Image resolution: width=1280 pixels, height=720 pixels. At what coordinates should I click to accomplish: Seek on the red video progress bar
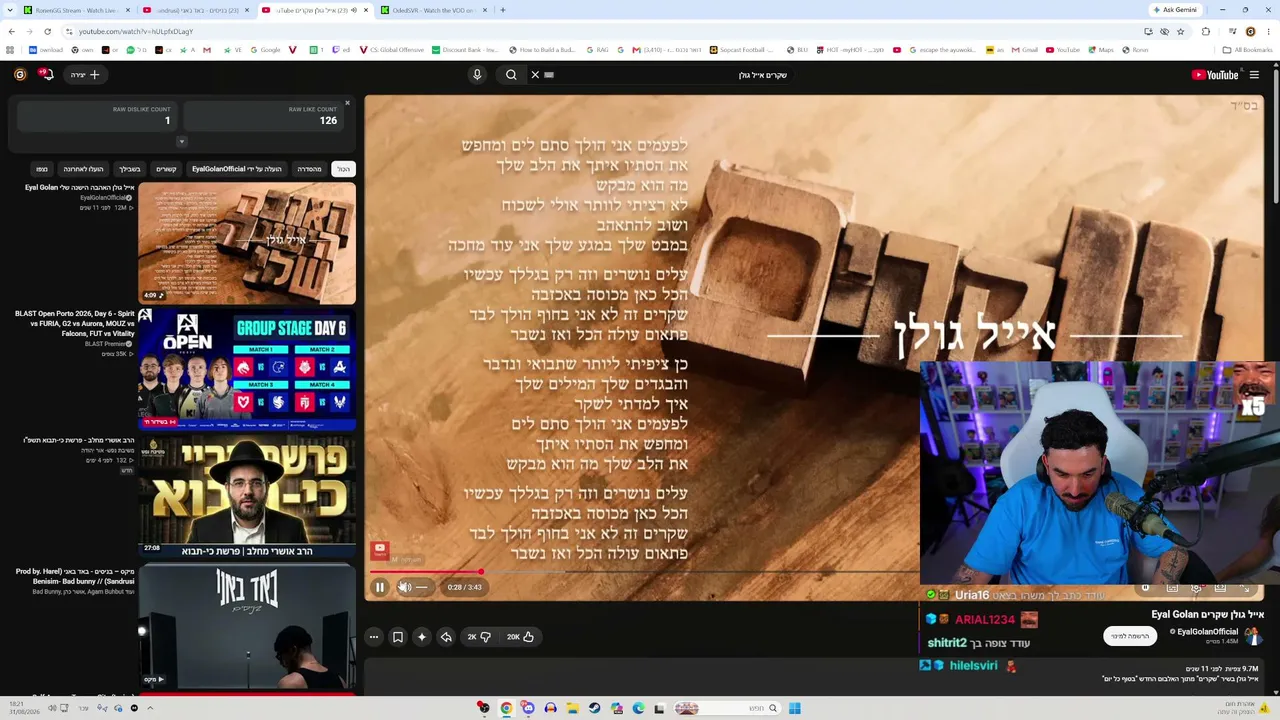[x=644, y=572]
